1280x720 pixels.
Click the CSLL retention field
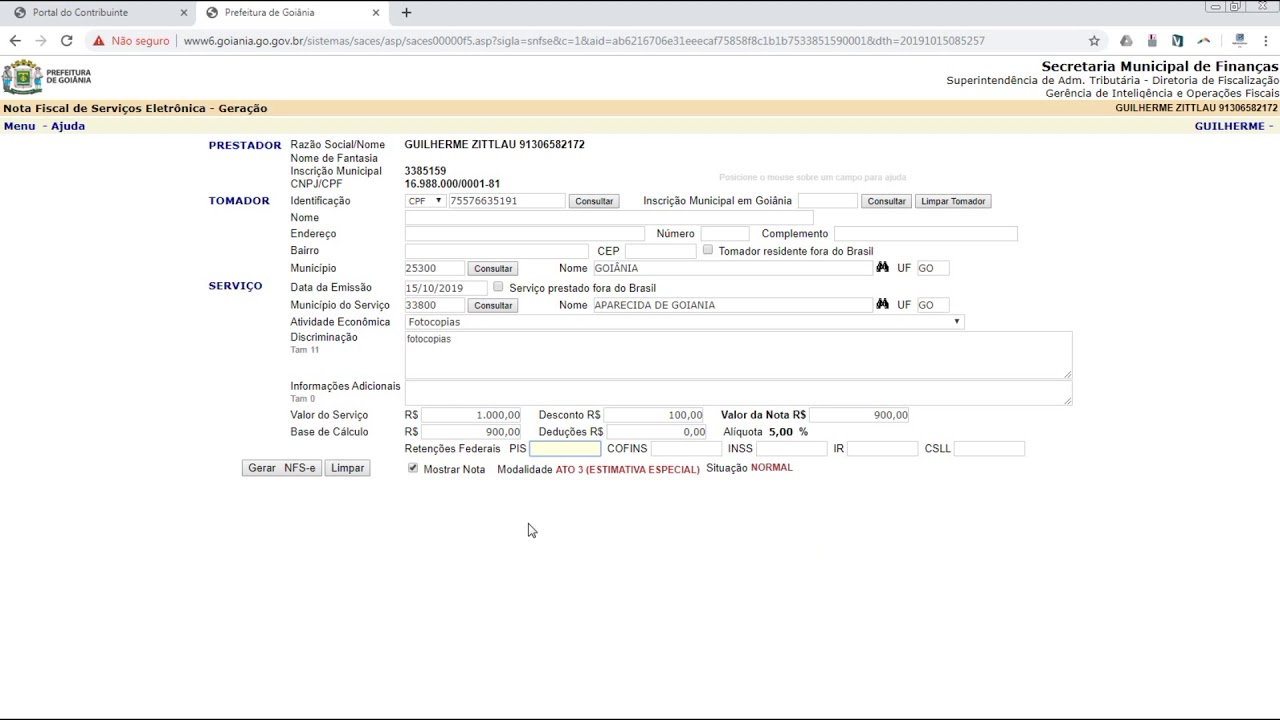click(x=990, y=449)
